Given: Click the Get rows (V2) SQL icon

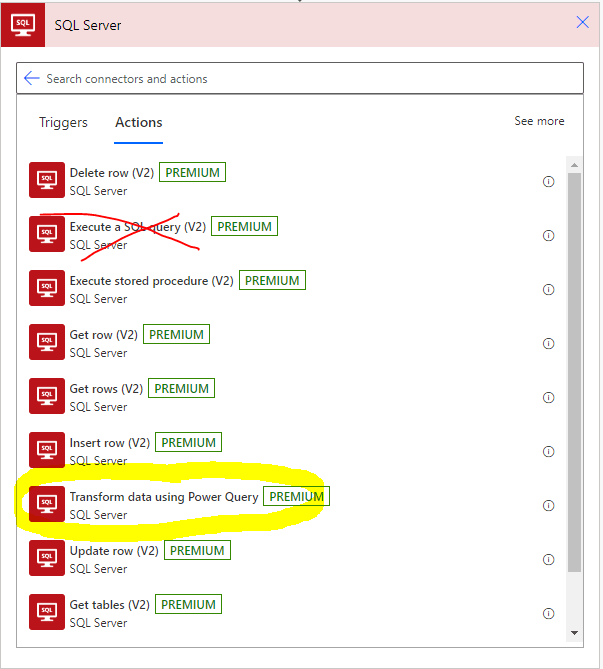Looking at the screenshot, I should 47,396.
